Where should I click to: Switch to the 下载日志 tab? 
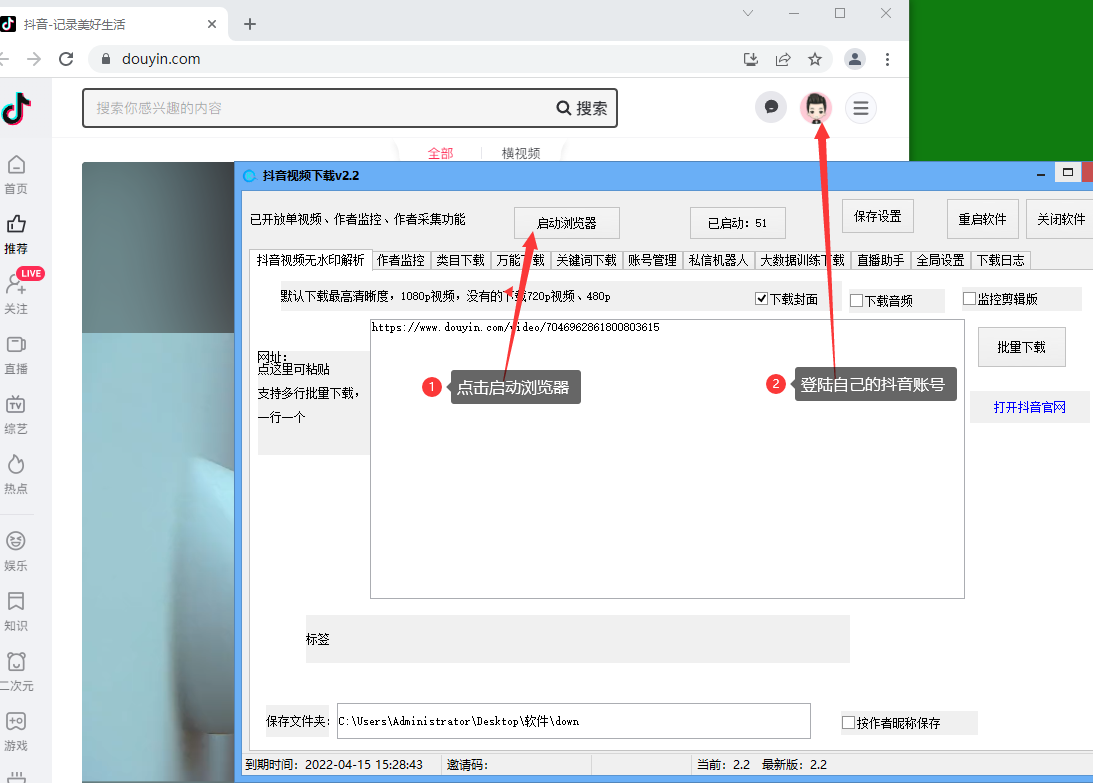tap(1000, 260)
